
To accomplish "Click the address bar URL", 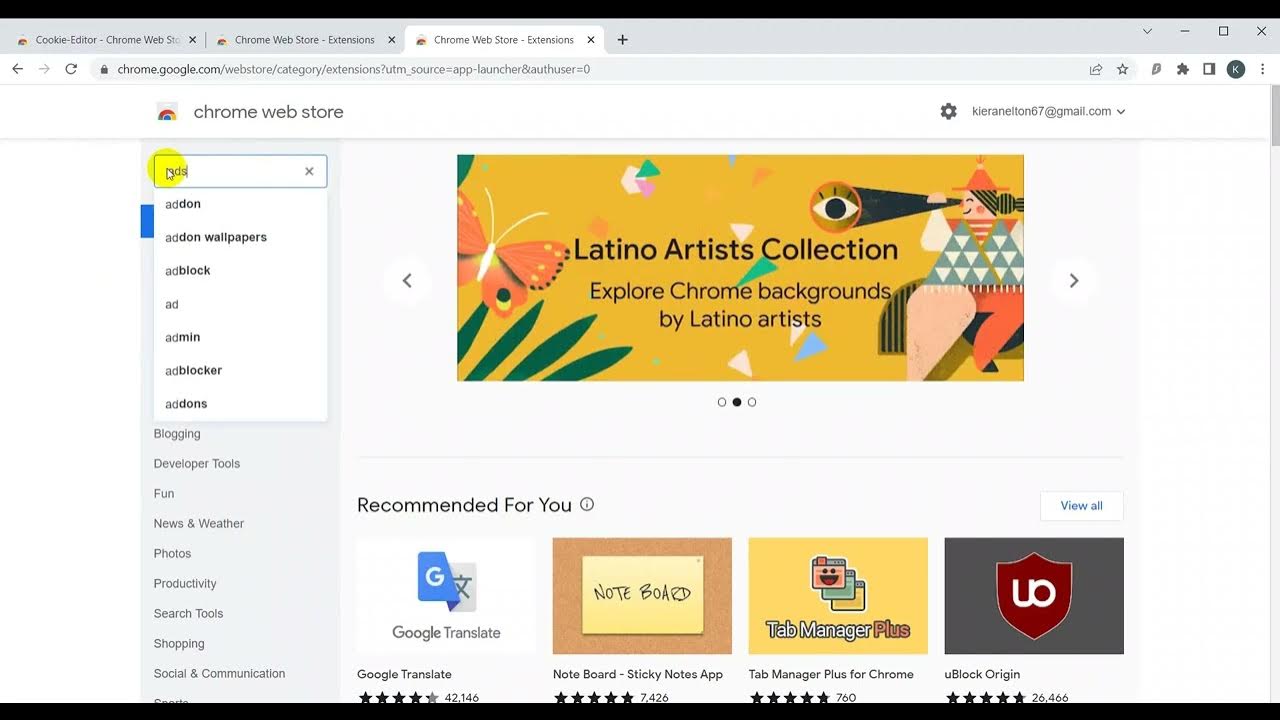I will (354, 69).
